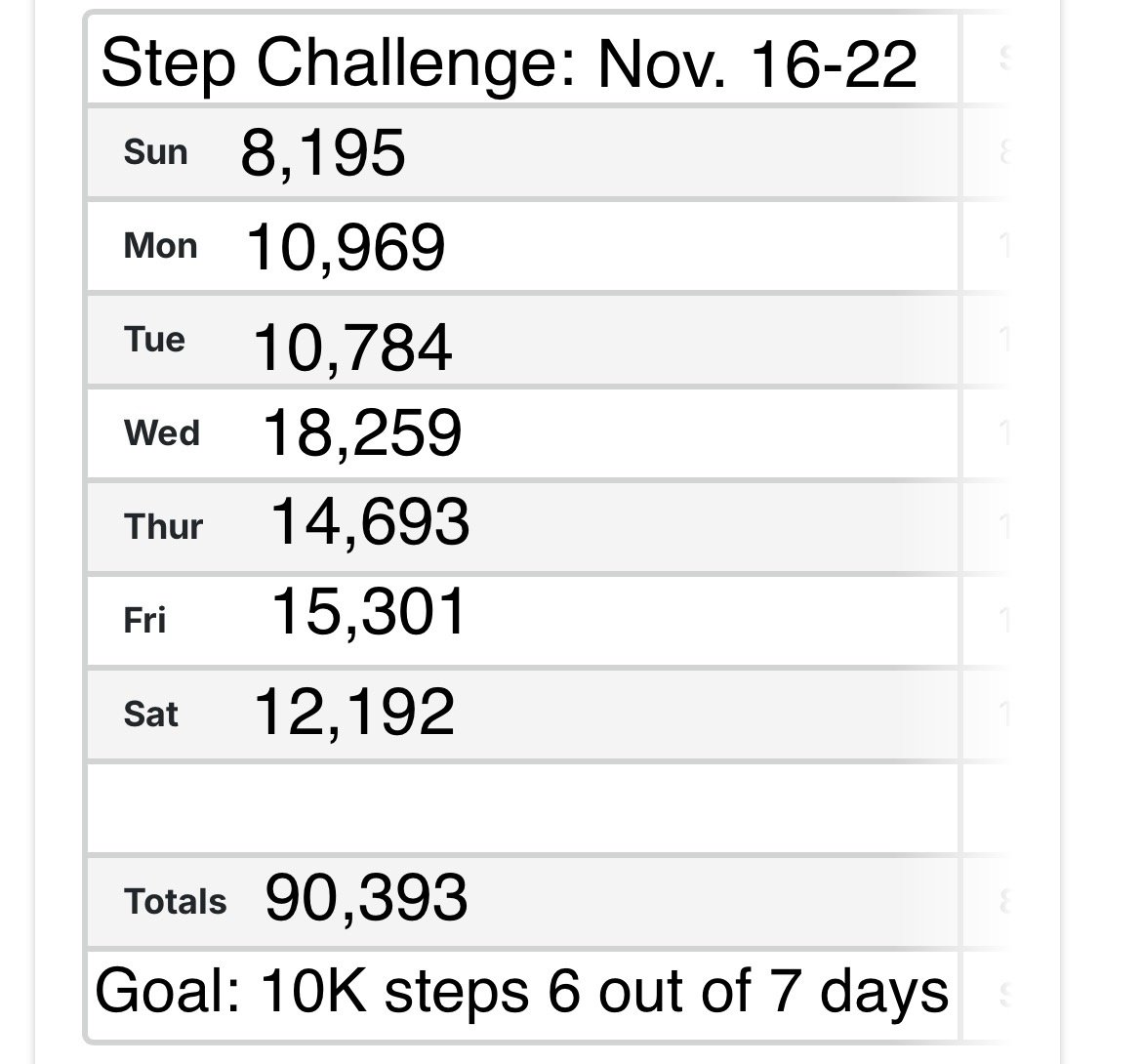The width and height of the screenshot is (1142, 1064).
Task: Select the Sat day label
Action: coord(151,715)
